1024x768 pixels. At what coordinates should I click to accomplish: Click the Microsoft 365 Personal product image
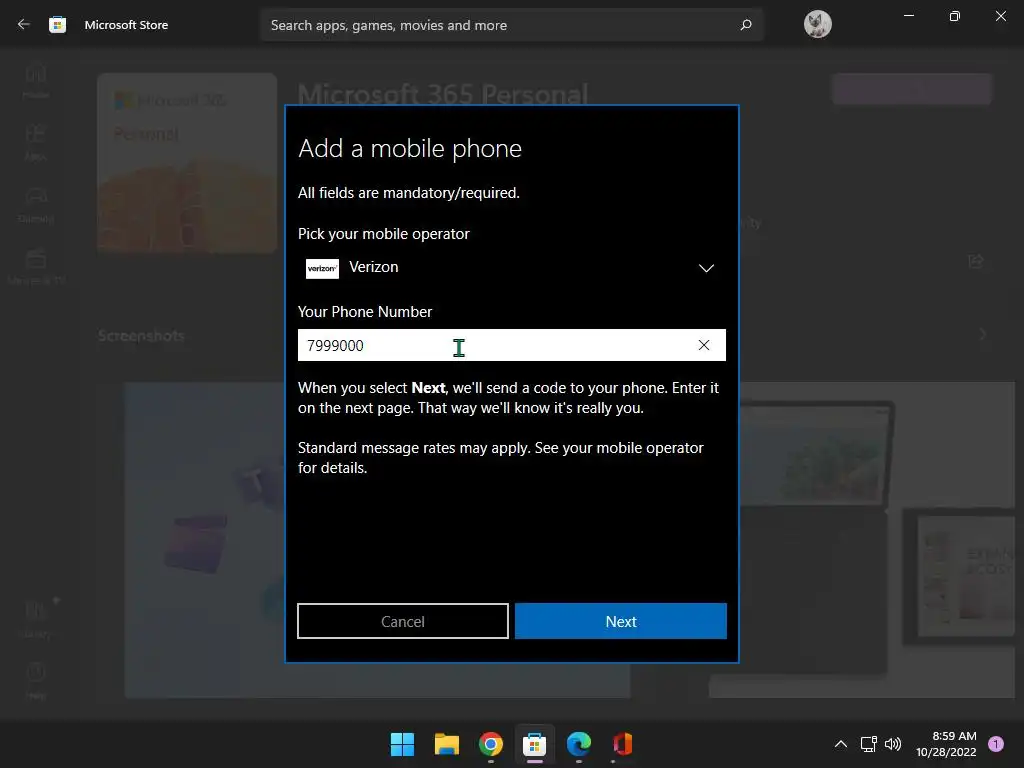[x=187, y=163]
